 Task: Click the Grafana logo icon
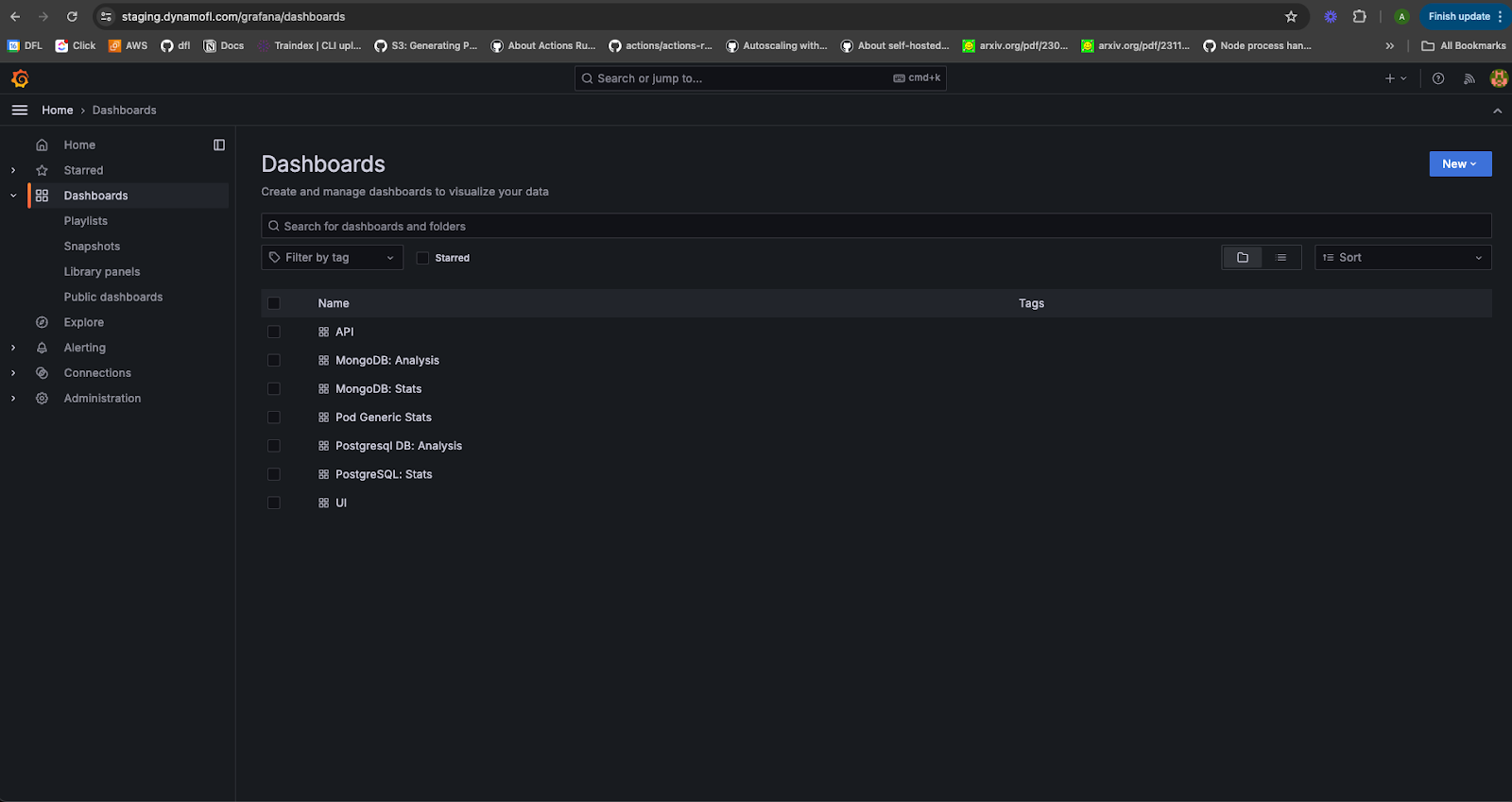pyautogui.click(x=20, y=78)
